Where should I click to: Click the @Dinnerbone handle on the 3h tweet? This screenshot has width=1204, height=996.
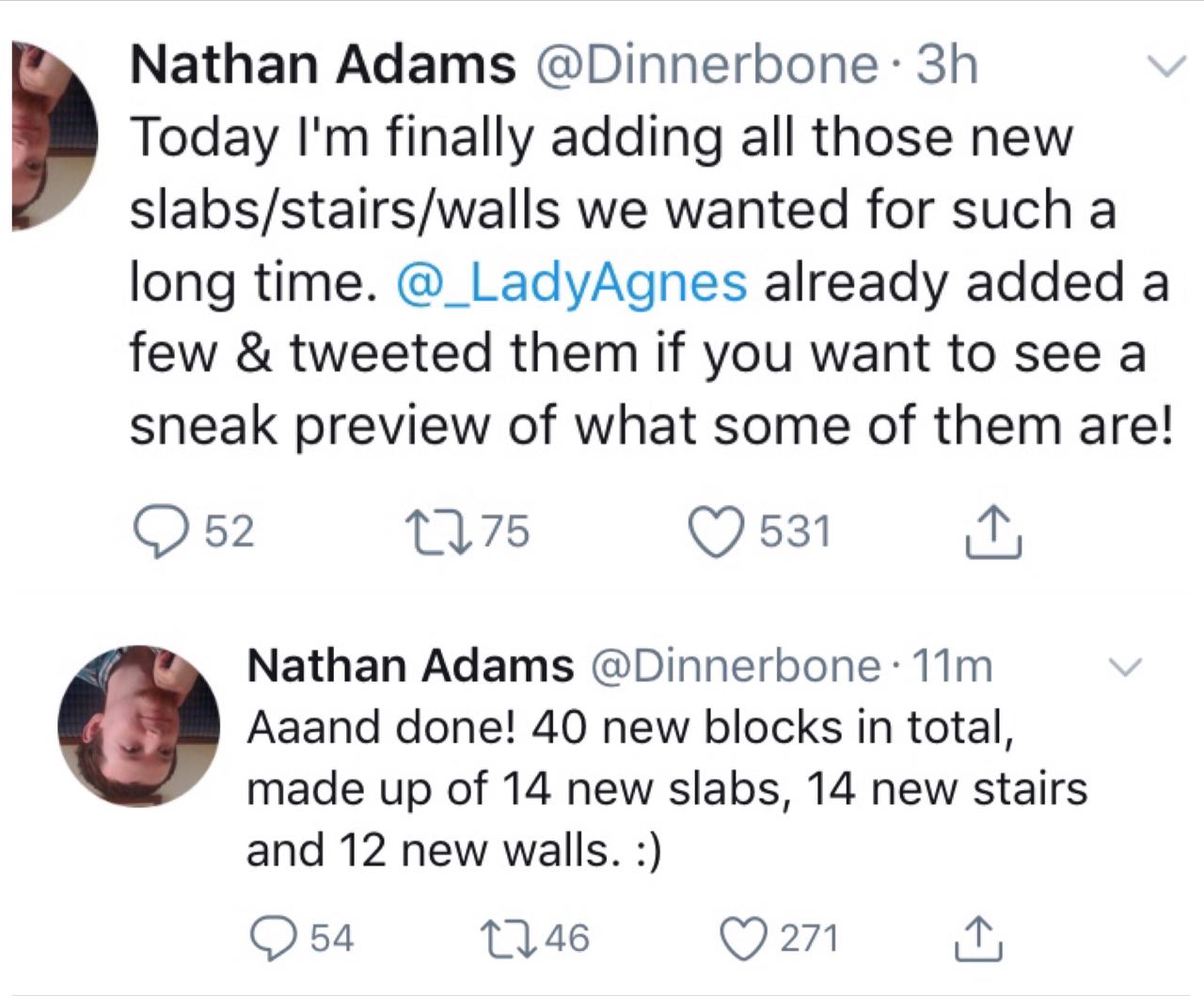[x=705, y=65]
